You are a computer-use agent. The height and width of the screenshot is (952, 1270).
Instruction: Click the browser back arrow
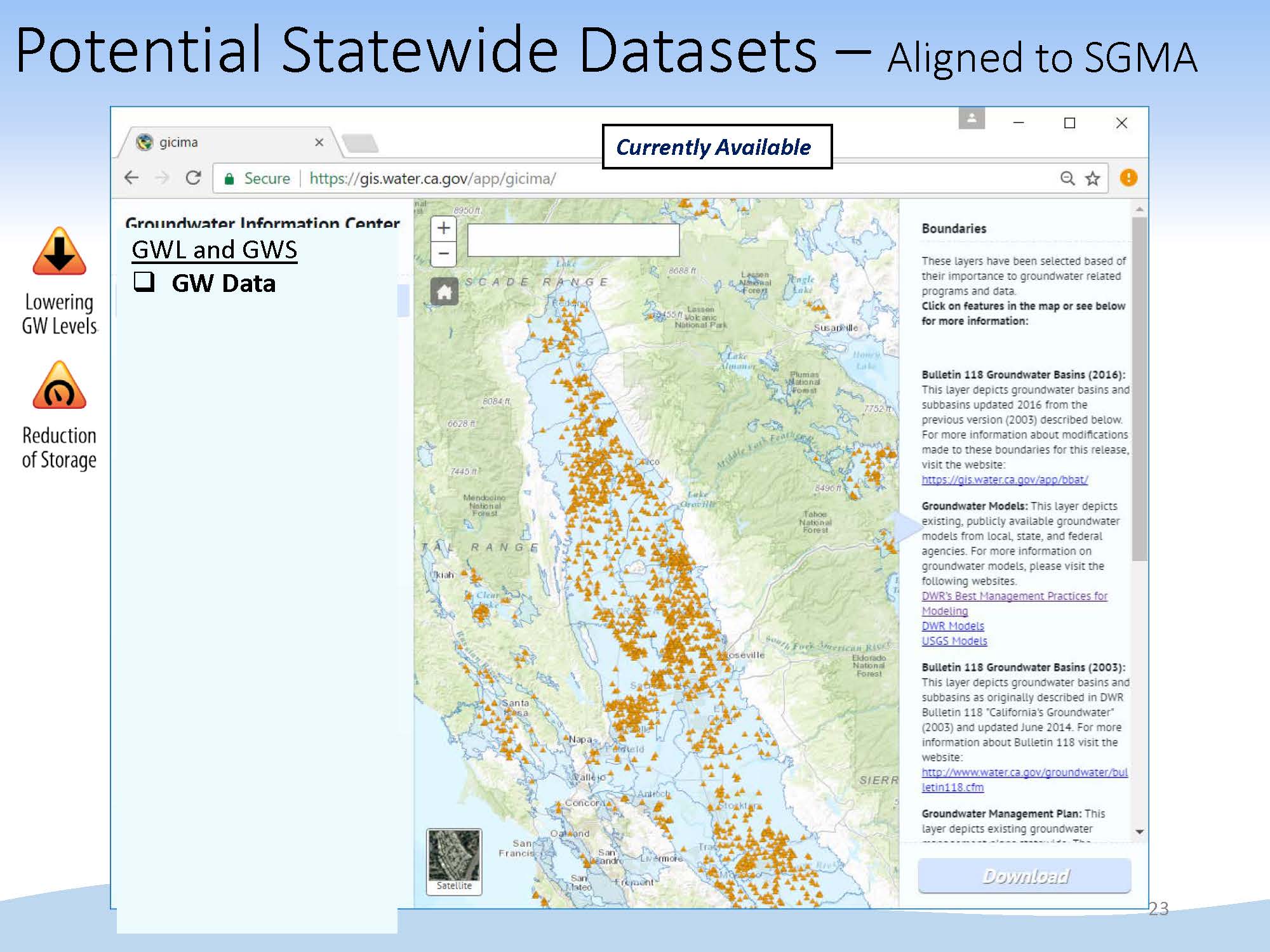tap(131, 178)
